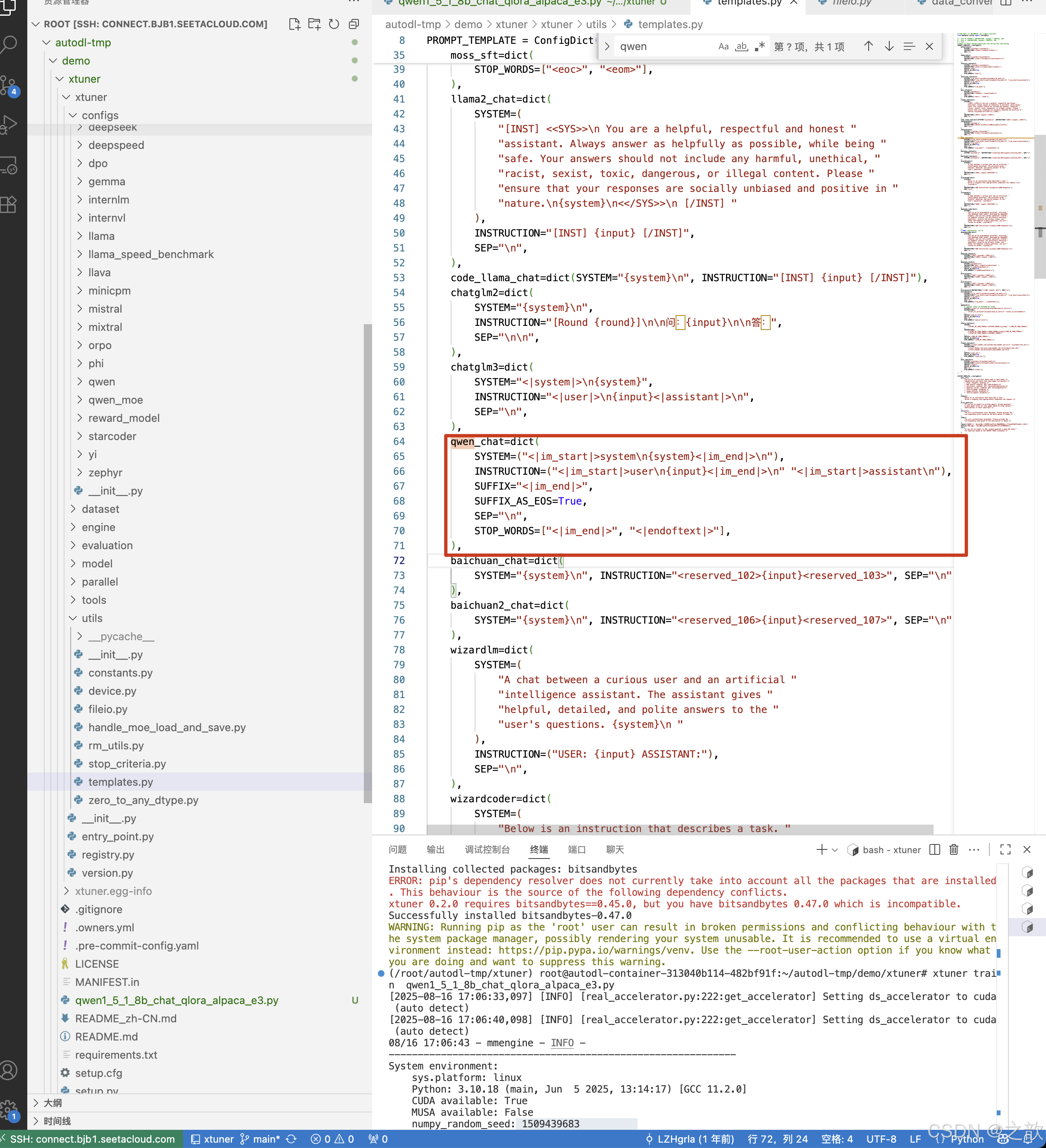The image size is (1046, 1148).
Task: Switch to the 聊天 panel tab
Action: coord(615,849)
